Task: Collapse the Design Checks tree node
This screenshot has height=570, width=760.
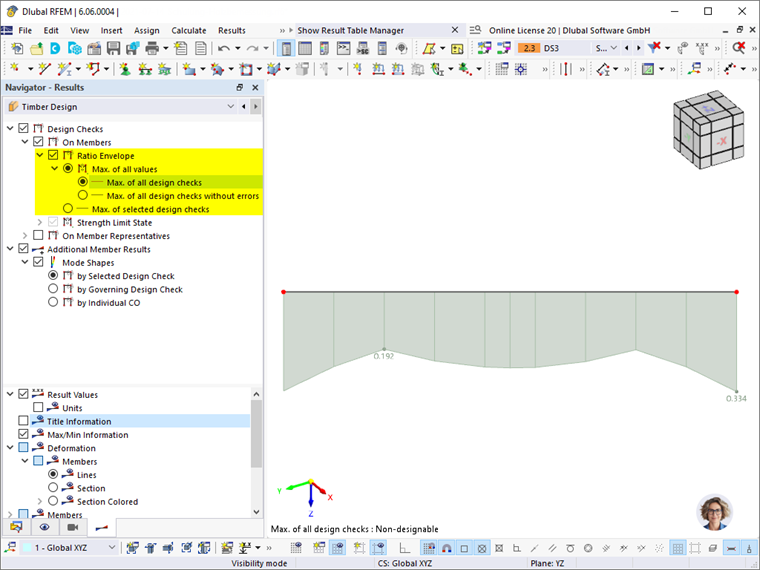Action: click(10, 128)
